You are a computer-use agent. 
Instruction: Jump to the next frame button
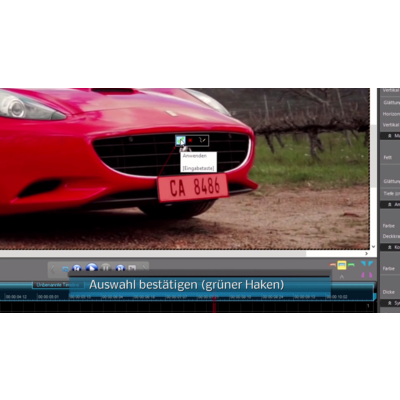[x=120, y=268]
